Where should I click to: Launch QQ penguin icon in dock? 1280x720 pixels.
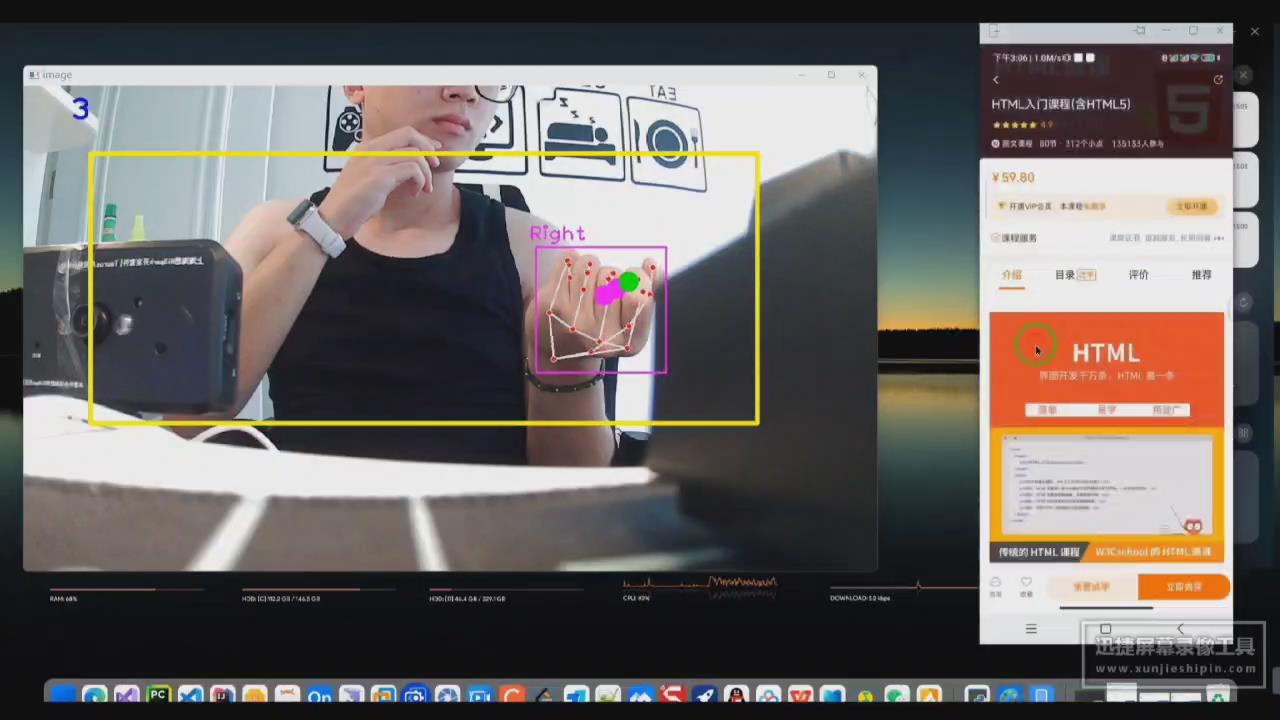(x=736, y=696)
